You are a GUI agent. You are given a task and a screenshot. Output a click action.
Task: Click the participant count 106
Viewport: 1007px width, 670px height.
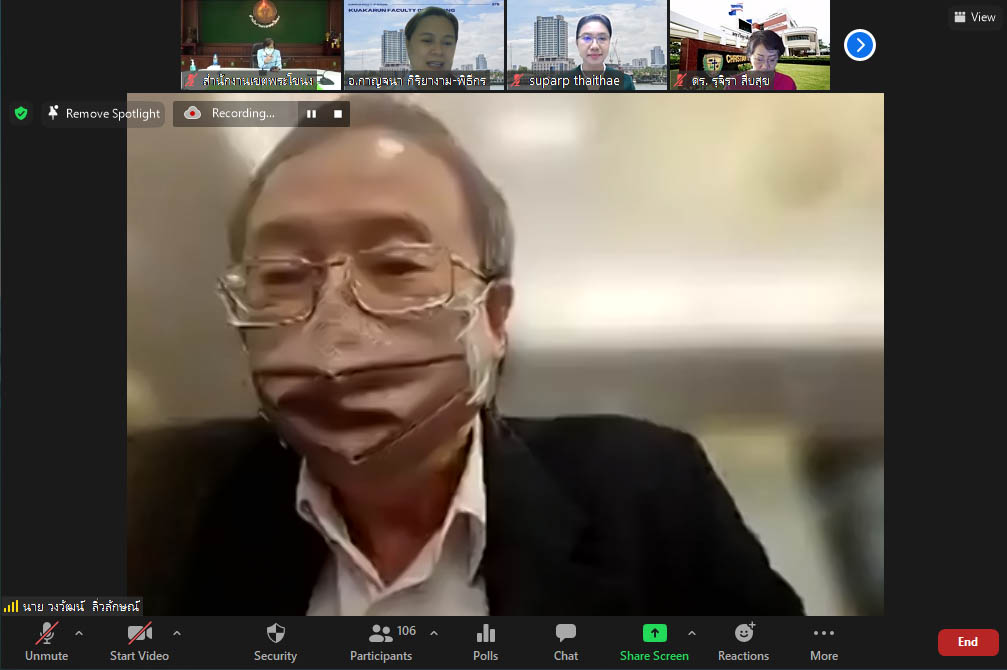coord(407,631)
